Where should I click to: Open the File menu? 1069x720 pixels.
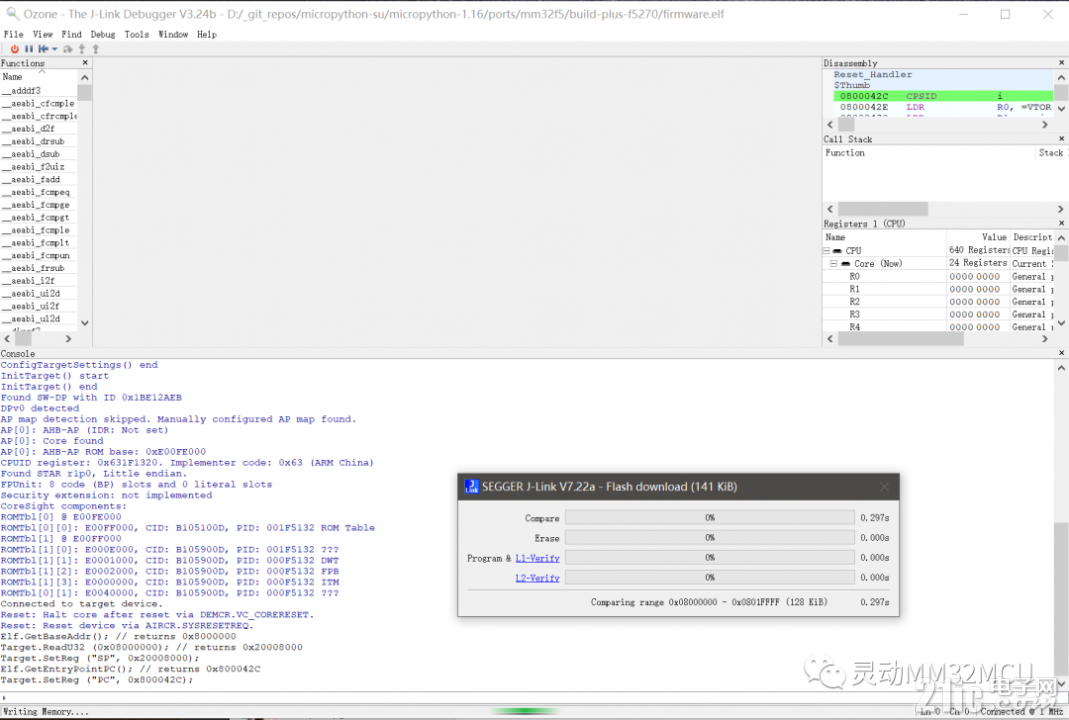point(14,34)
